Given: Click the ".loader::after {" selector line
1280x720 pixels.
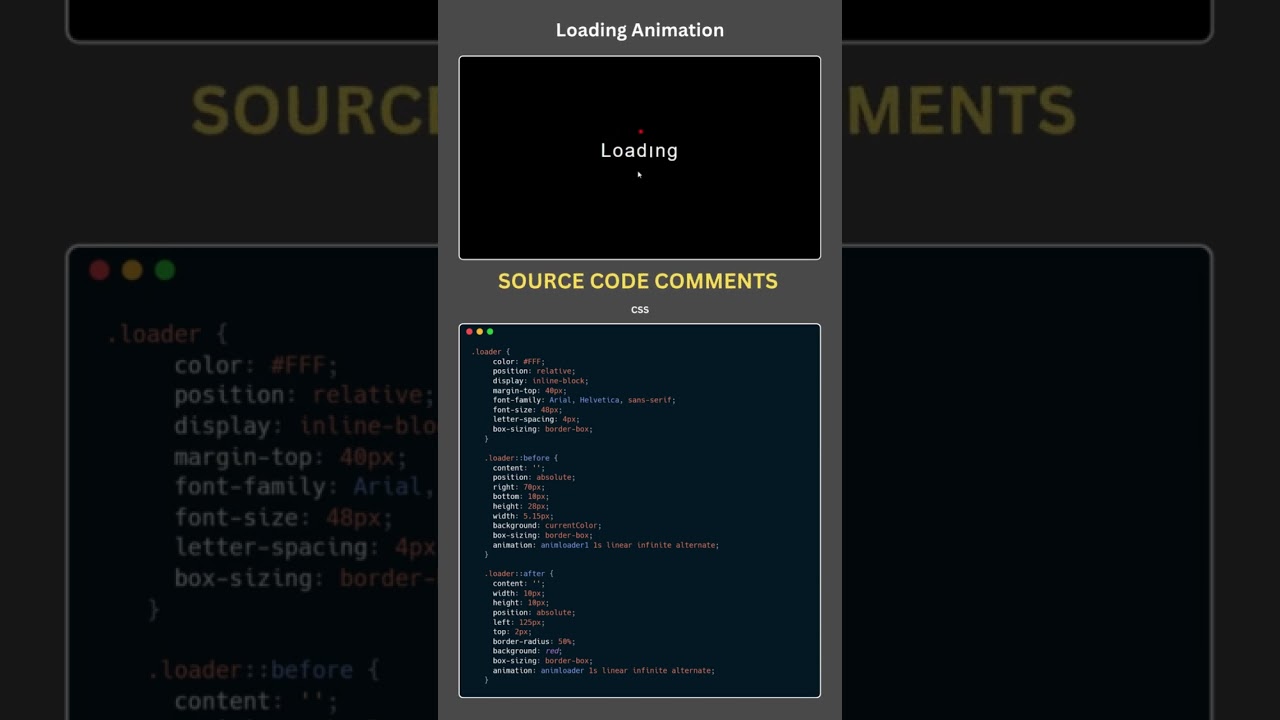Looking at the screenshot, I should [519, 574].
